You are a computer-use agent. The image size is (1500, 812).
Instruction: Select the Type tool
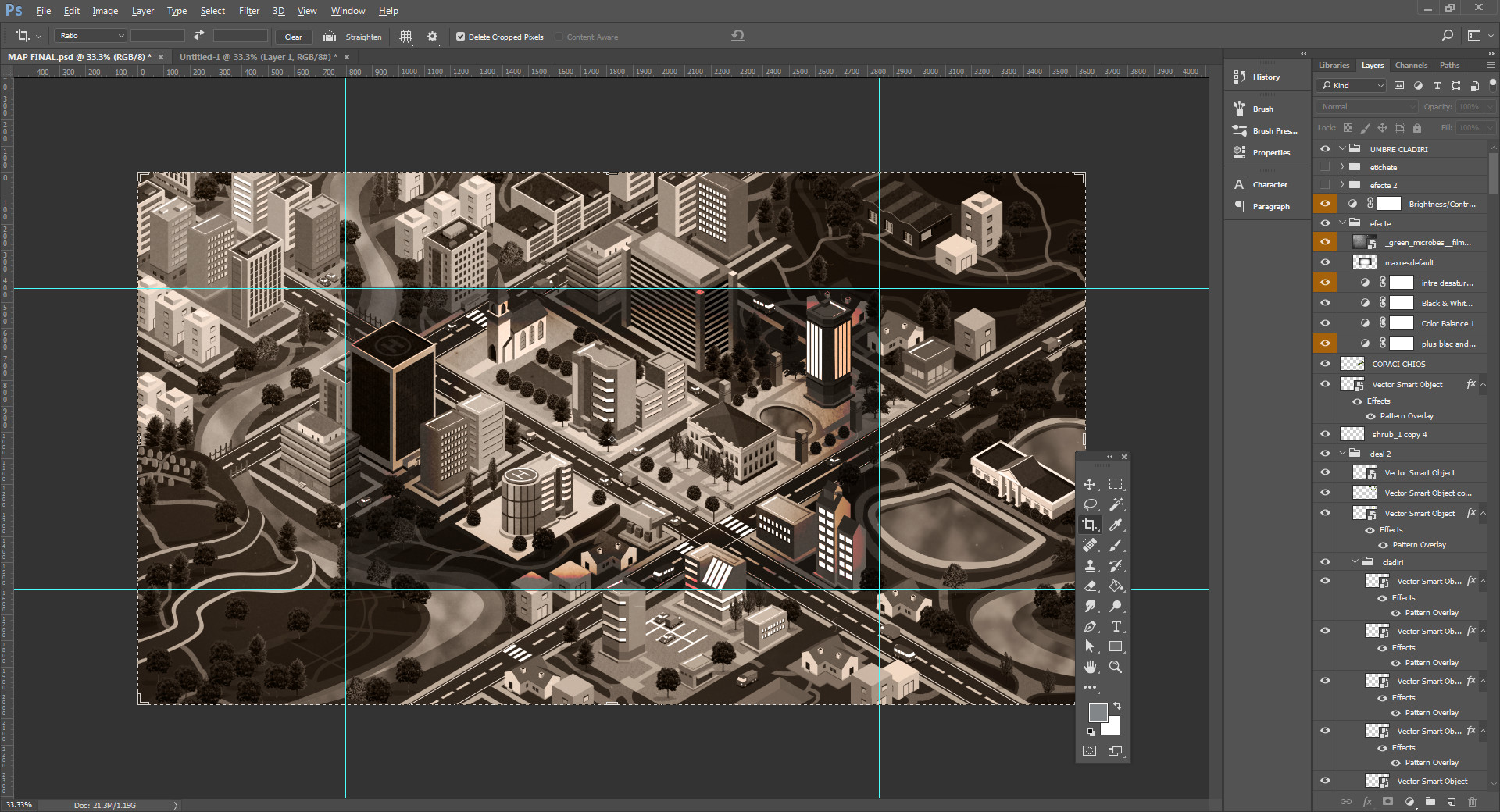coord(1116,626)
